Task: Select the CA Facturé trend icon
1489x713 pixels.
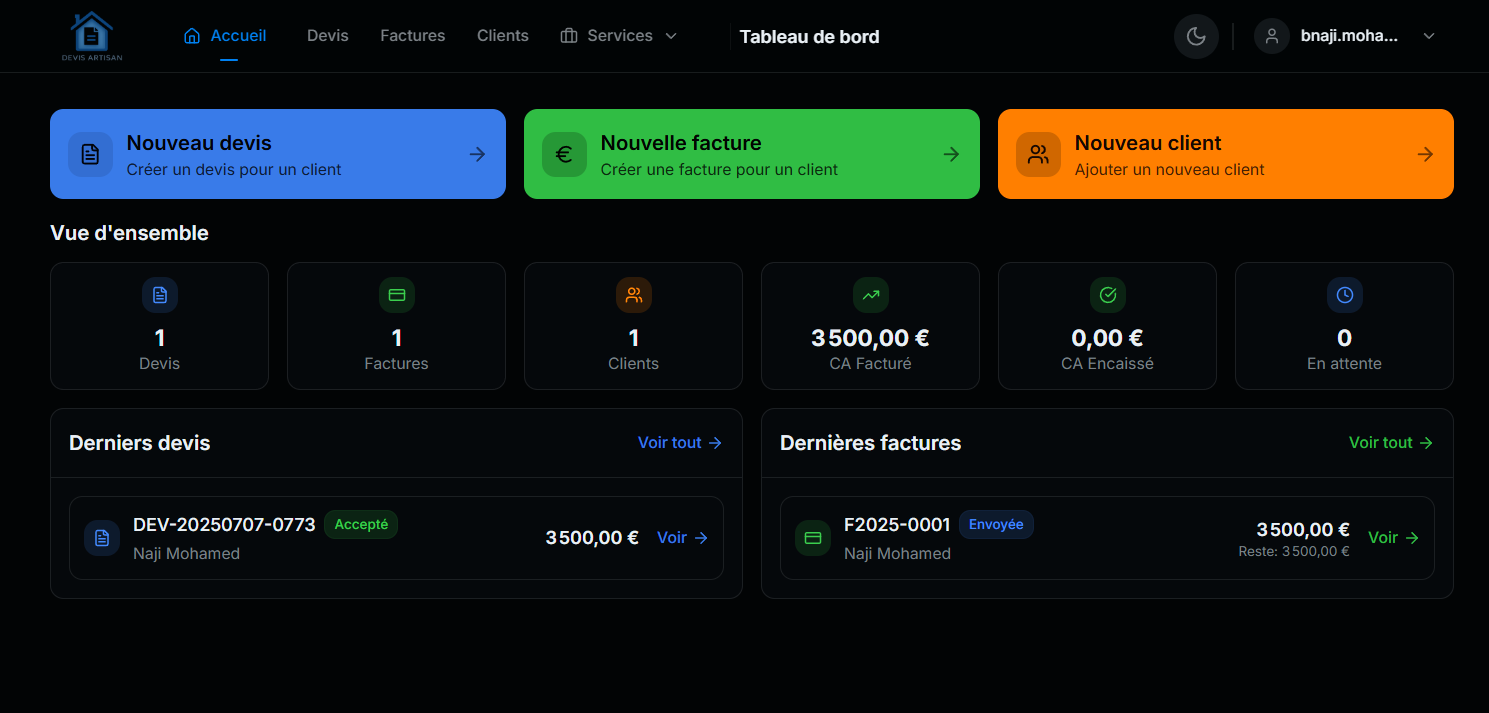Action: (x=870, y=295)
